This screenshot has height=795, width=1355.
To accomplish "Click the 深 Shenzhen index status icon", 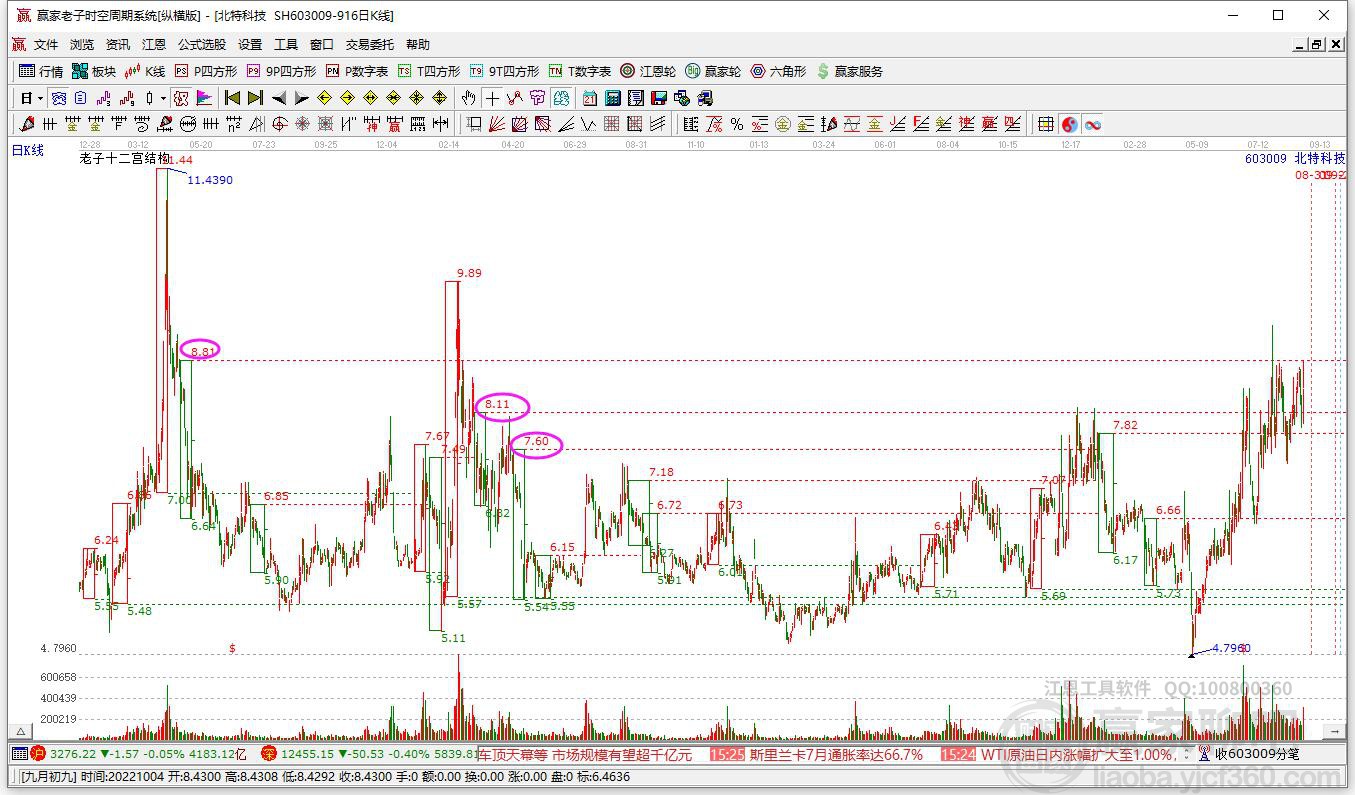I will tap(268, 754).
